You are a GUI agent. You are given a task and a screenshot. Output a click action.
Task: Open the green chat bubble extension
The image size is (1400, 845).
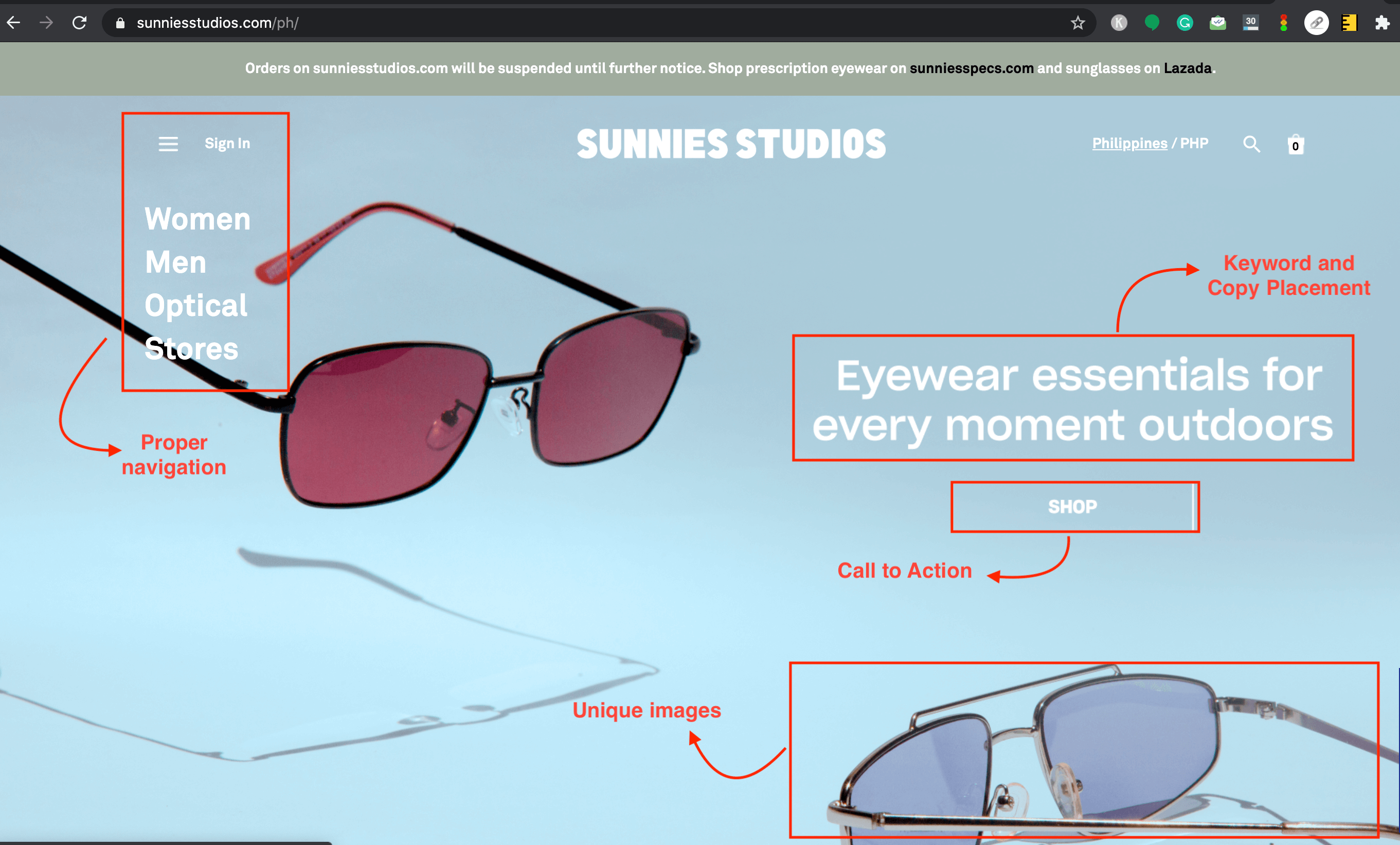[x=1152, y=23]
